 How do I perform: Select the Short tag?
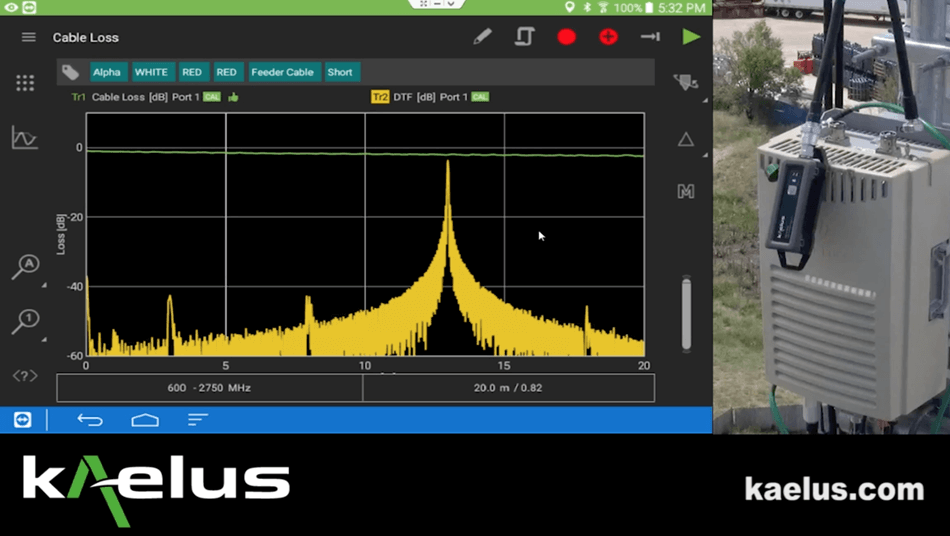pos(340,72)
